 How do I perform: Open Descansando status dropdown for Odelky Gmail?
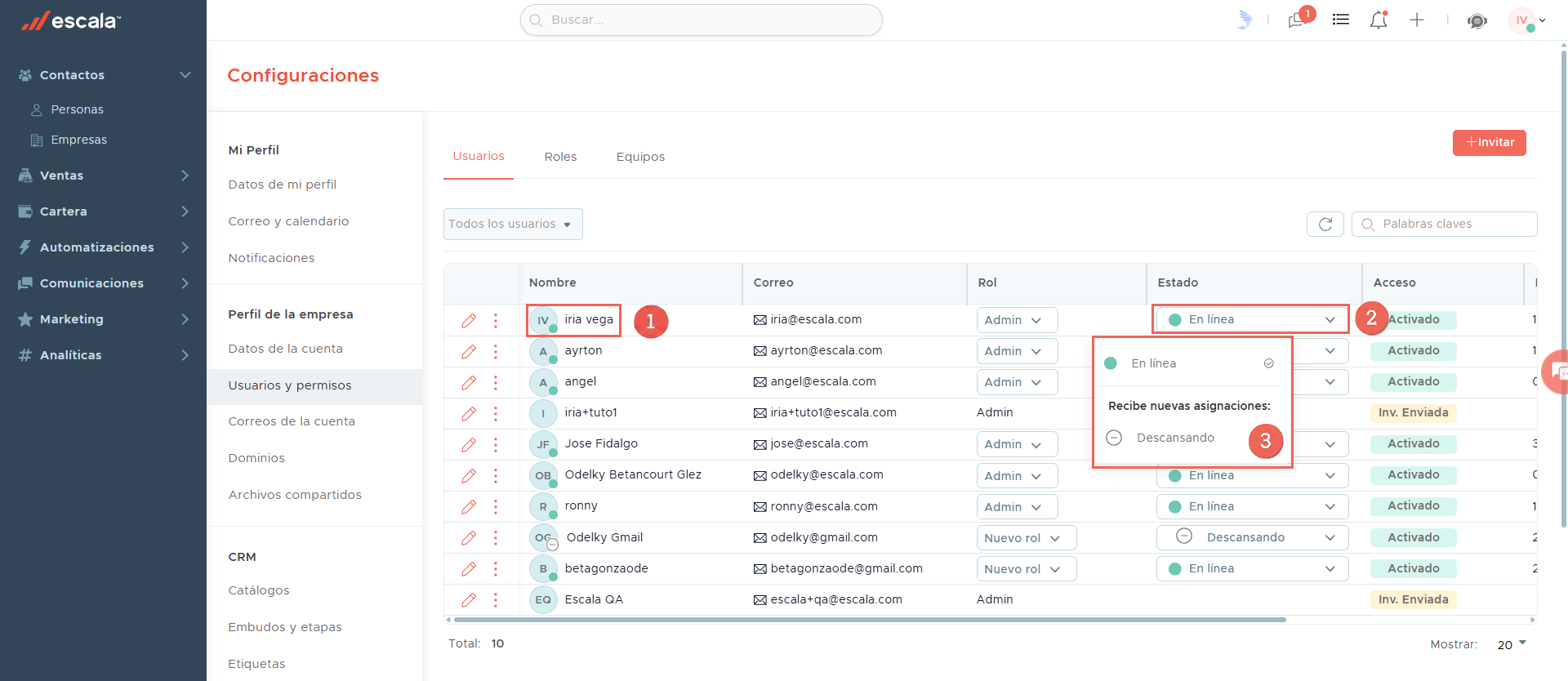click(1252, 537)
